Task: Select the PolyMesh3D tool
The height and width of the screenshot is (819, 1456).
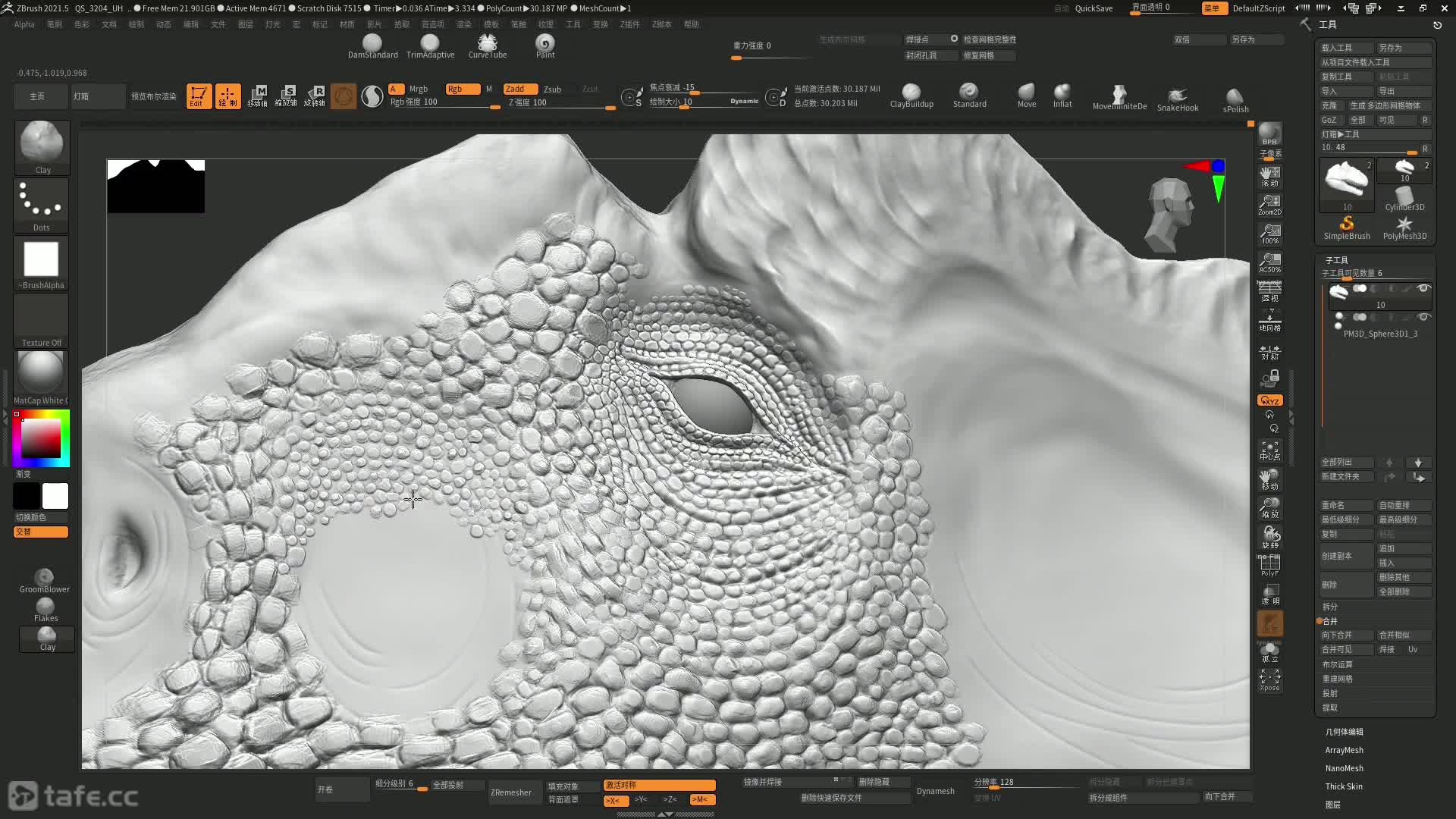Action: [x=1404, y=227]
